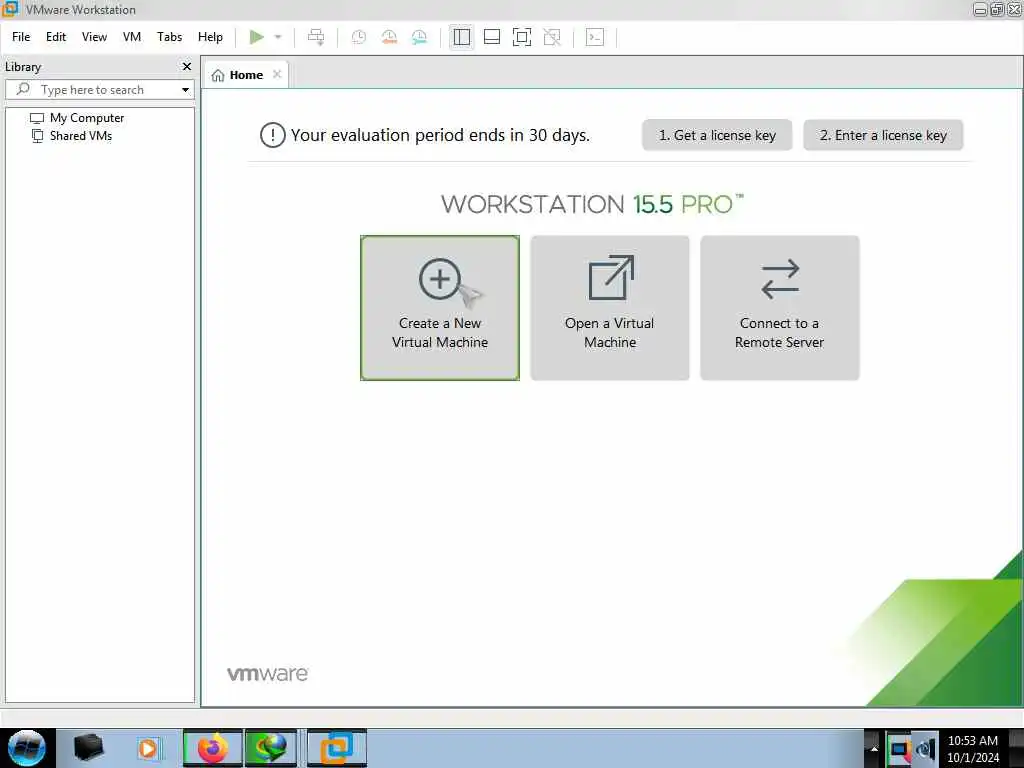Click Create a New Virtual Machine tile
1024x768 pixels.
[440, 308]
